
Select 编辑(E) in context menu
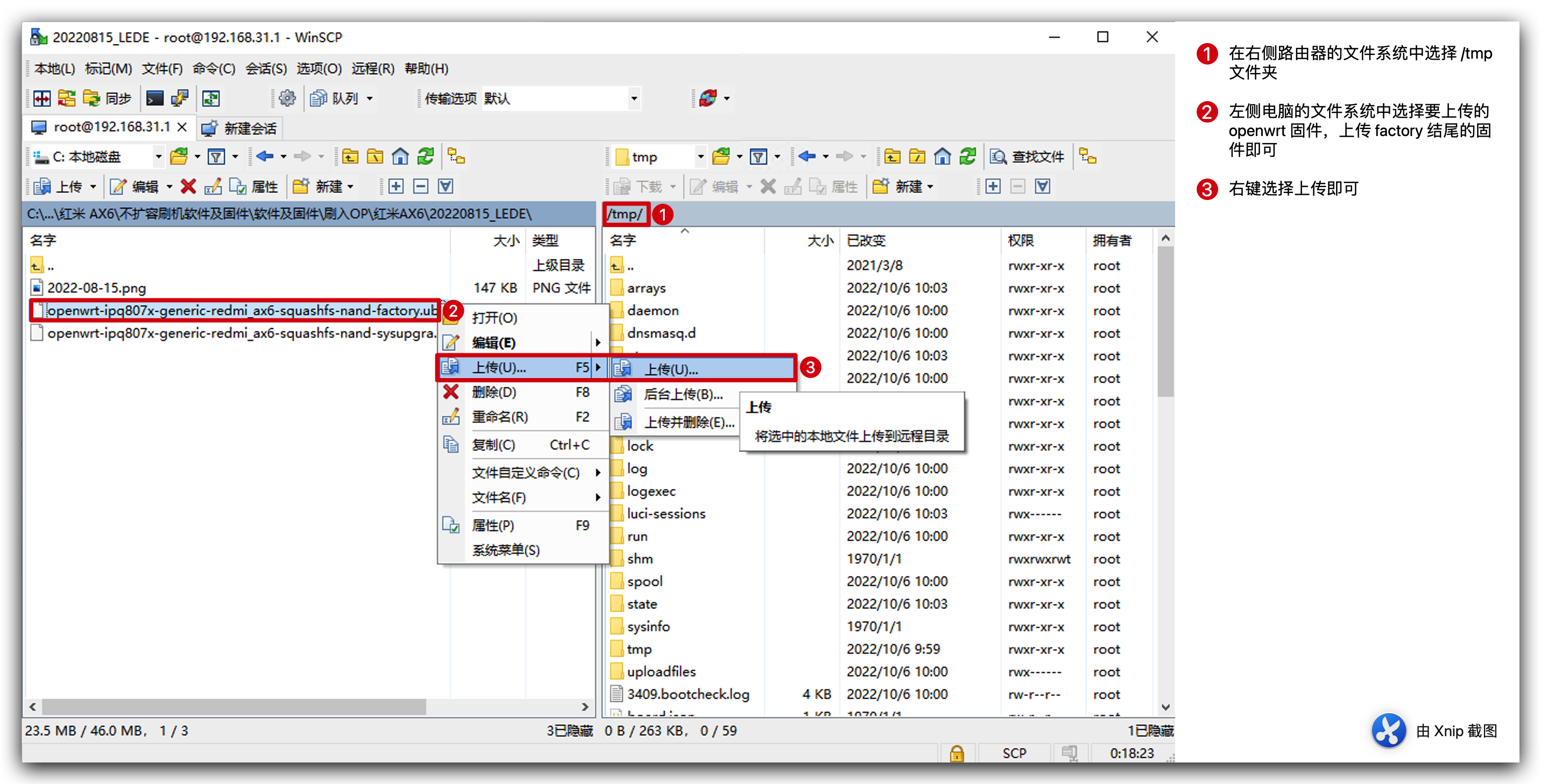coord(523,343)
